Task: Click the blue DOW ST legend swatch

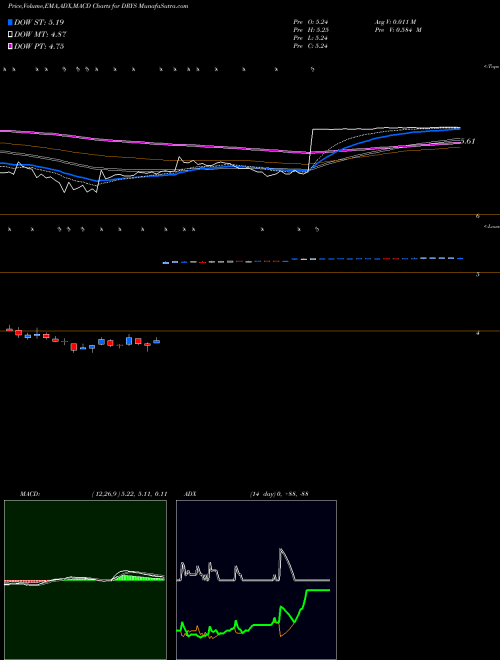Action: 11,22
